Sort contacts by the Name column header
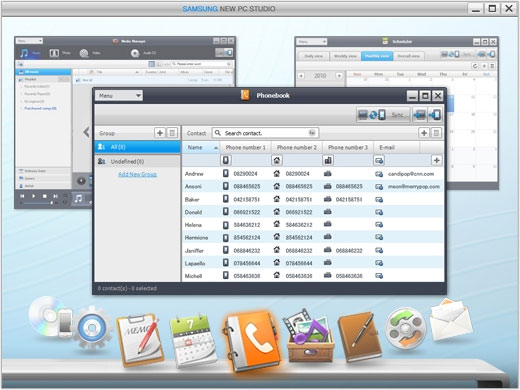The width and height of the screenshot is (520, 390). click(x=200, y=147)
